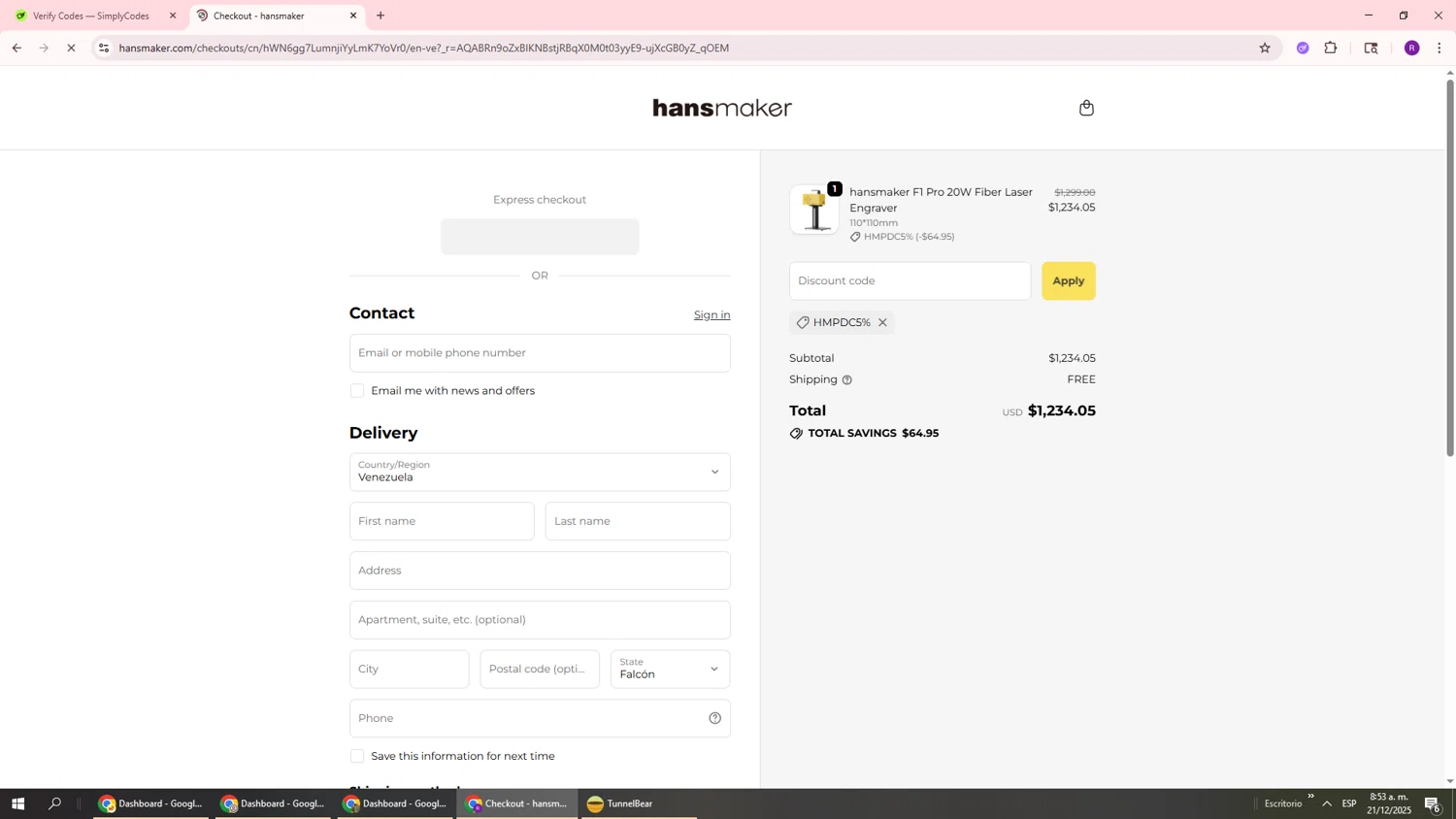The height and width of the screenshot is (819, 1456).
Task: Focus the First name field
Action: tap(442, 521)
